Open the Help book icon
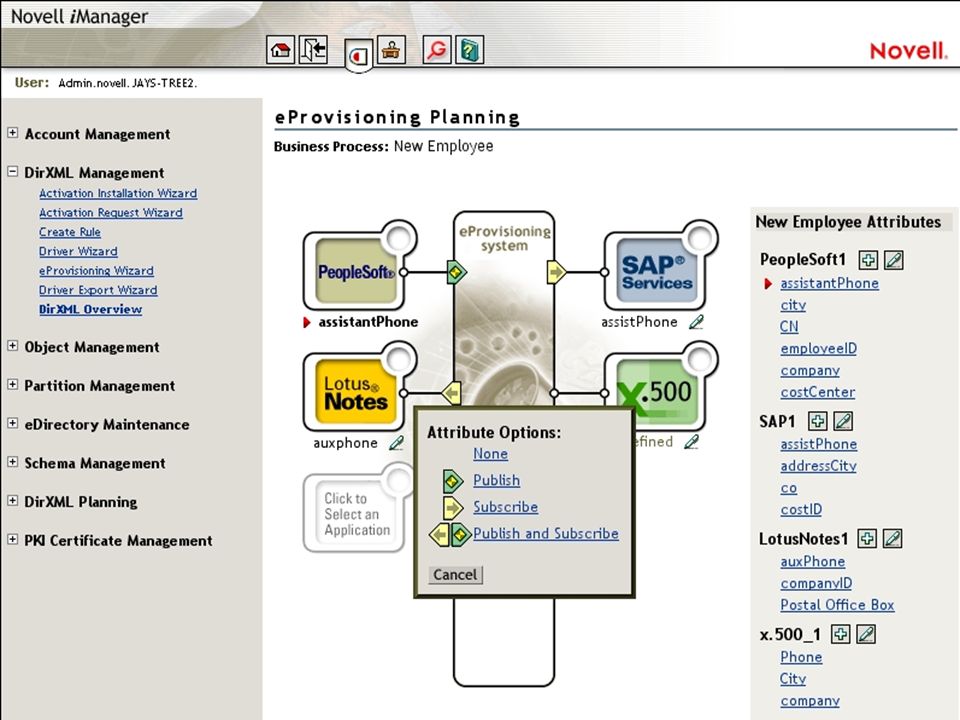 pos(469,50)
